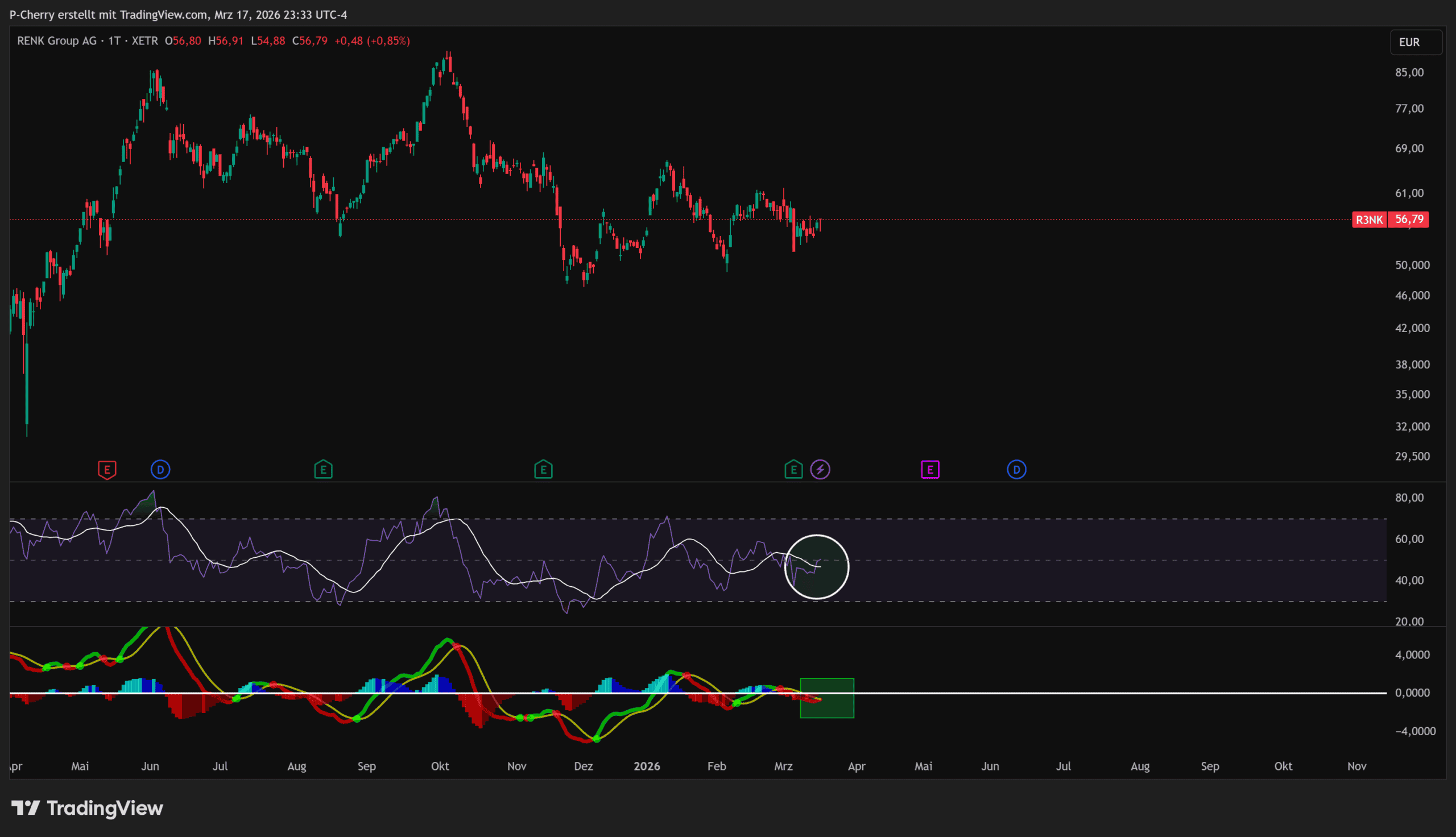
Task: Click the purple lightning news marker
Action: pyautogui.click(x=820, y=470)
